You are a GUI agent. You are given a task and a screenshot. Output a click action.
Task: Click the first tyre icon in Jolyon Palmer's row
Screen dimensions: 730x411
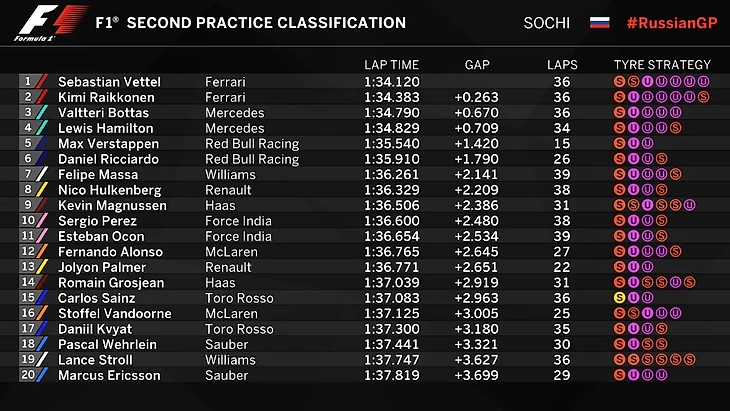click(x=620, y=267)
